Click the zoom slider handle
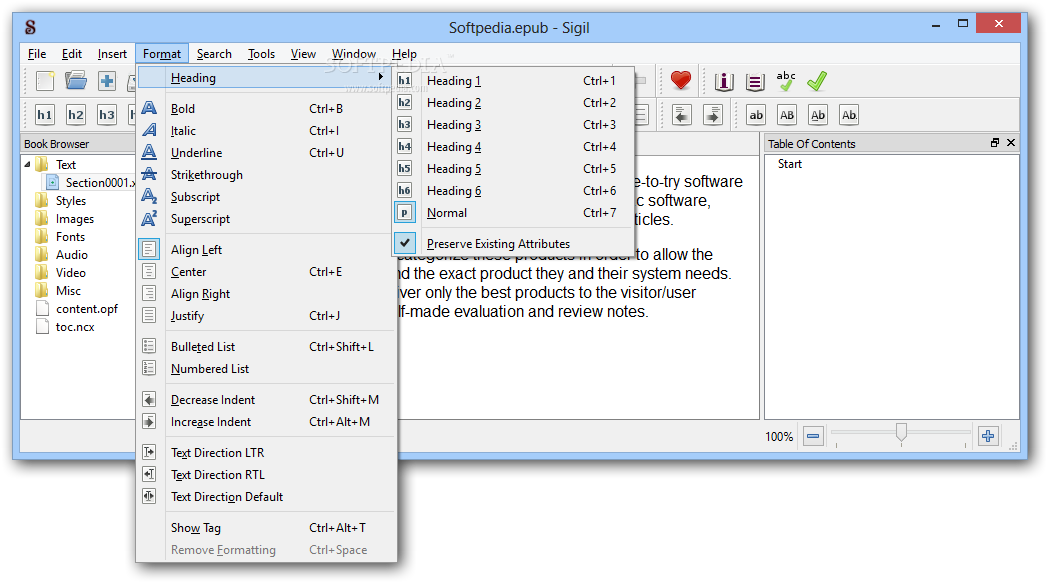Screen dimensions: 1048x583 [901, 433]
